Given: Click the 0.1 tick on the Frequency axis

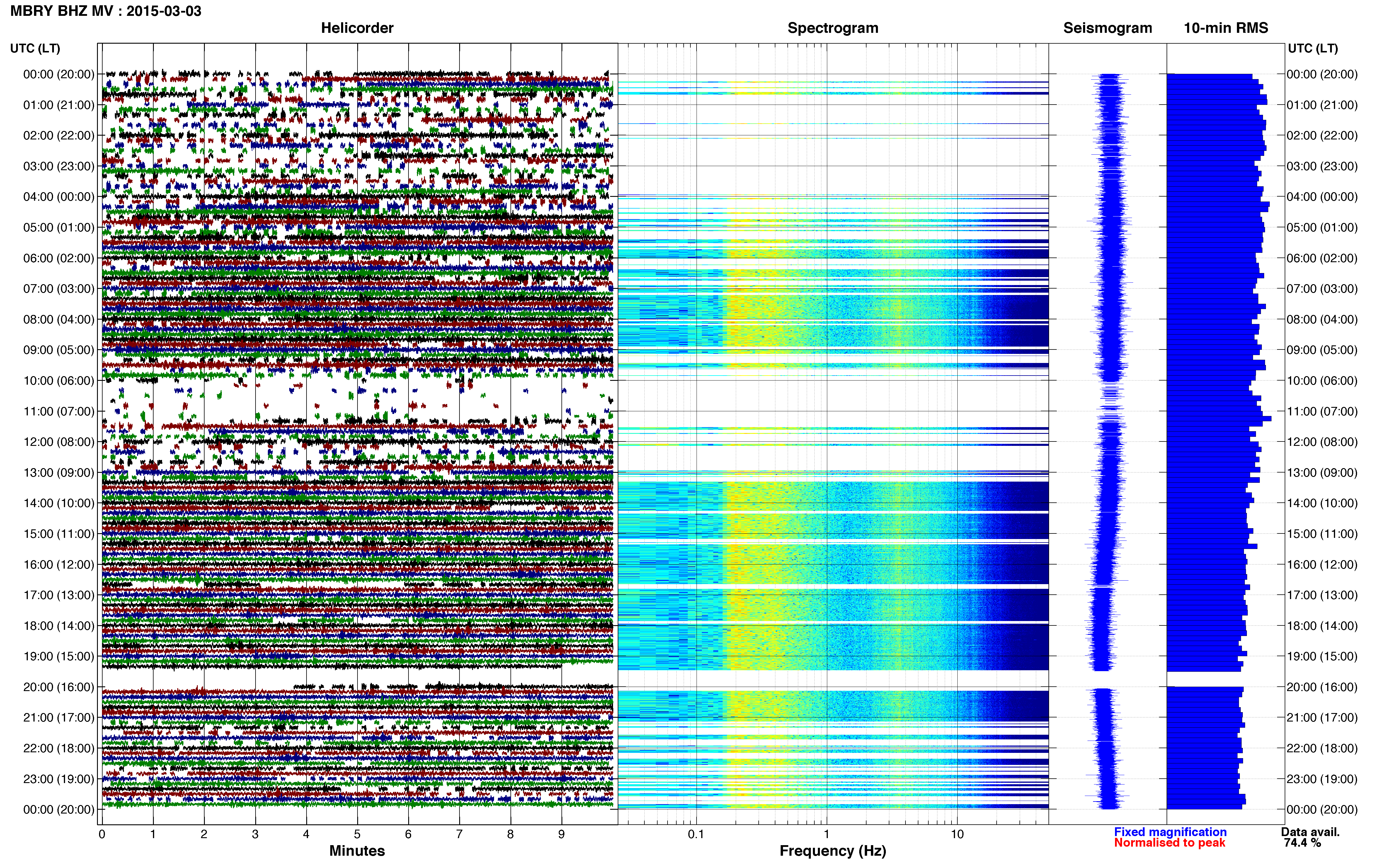Looking at the screenshot, I should tap(696, 835).
